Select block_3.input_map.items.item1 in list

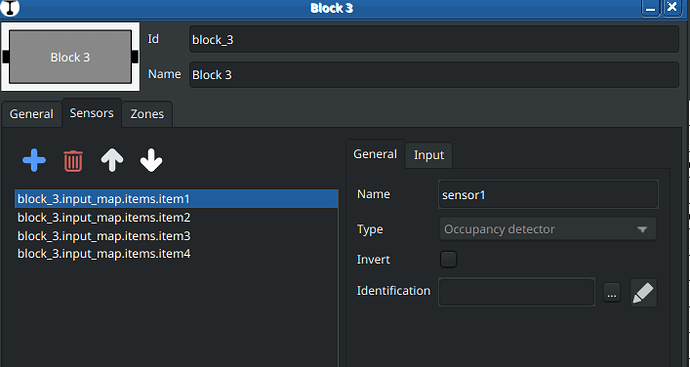click(x=176, y=199)
